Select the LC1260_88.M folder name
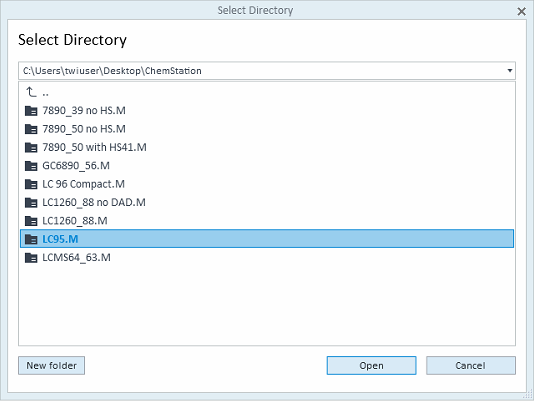 pyautogui.click(x=75, y=221)
